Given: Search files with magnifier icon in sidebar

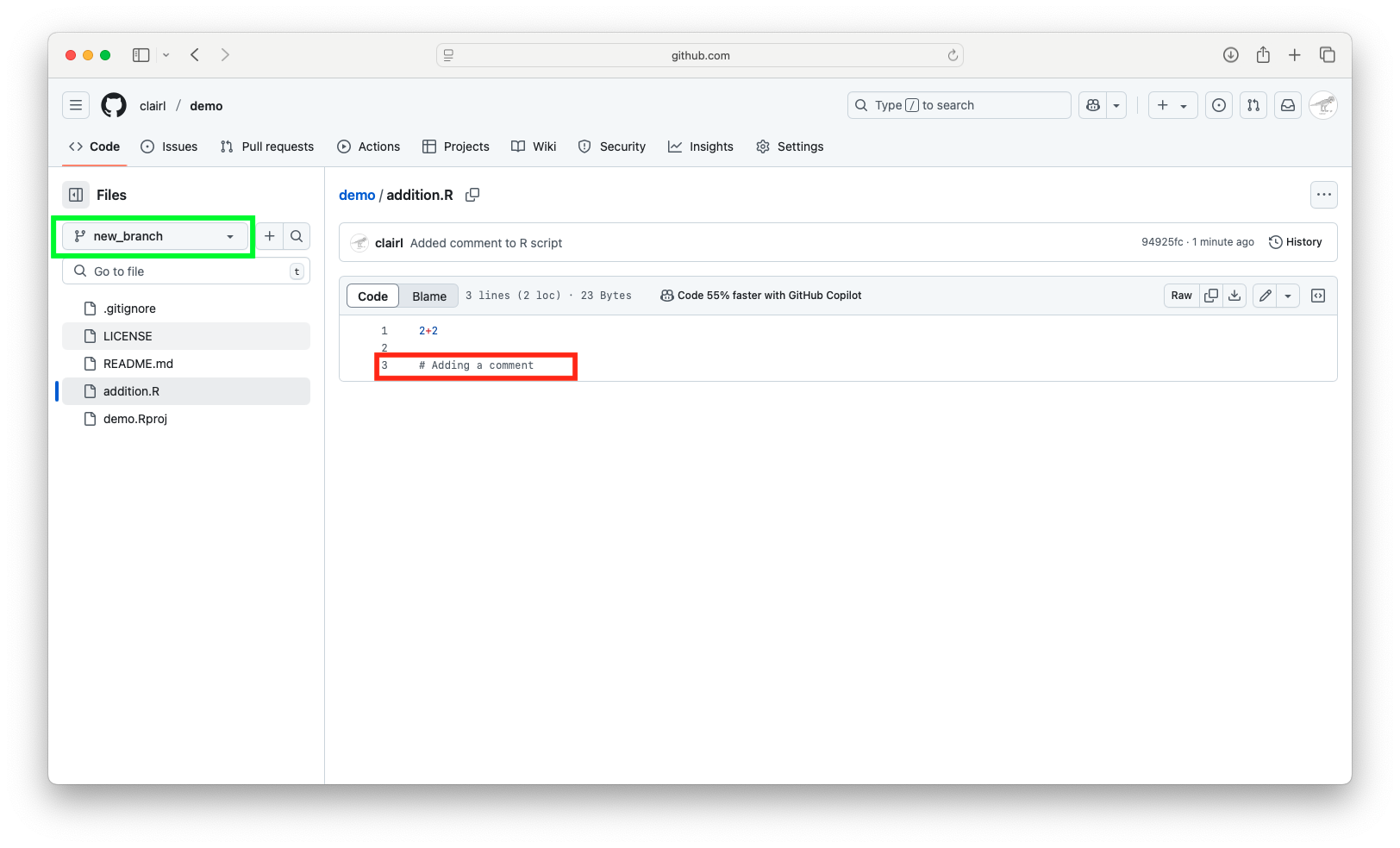Looking at the screenshot, I should tap(297, 236).
